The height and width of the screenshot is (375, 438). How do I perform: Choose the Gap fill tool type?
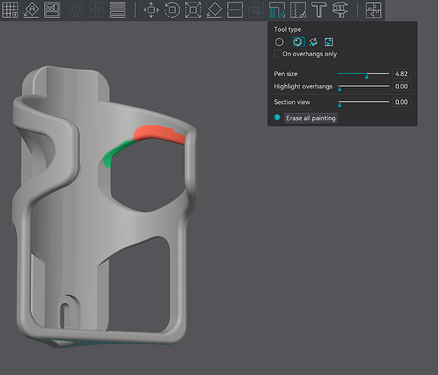[x=329, y=42]
